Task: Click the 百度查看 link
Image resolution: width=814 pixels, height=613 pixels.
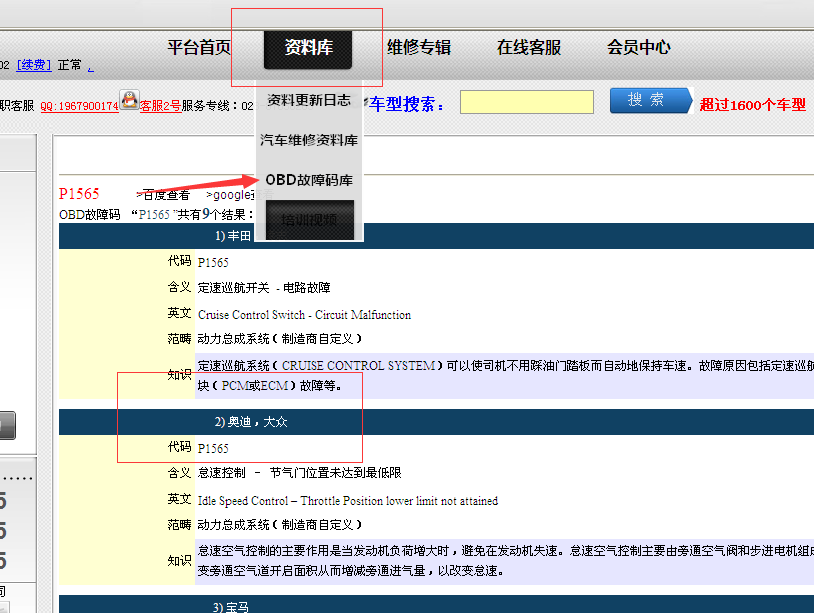Action: coord(163,195)
